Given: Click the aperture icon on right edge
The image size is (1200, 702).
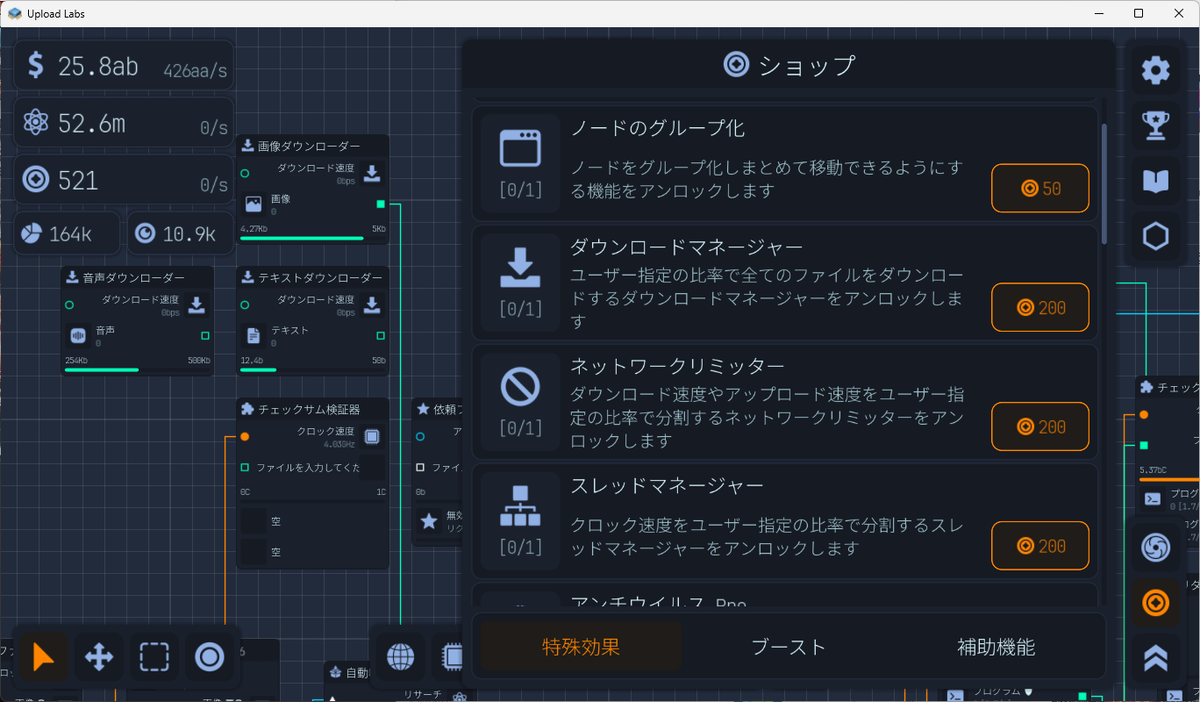Looking at the screenshot, I should click(x=1156, y=547).
